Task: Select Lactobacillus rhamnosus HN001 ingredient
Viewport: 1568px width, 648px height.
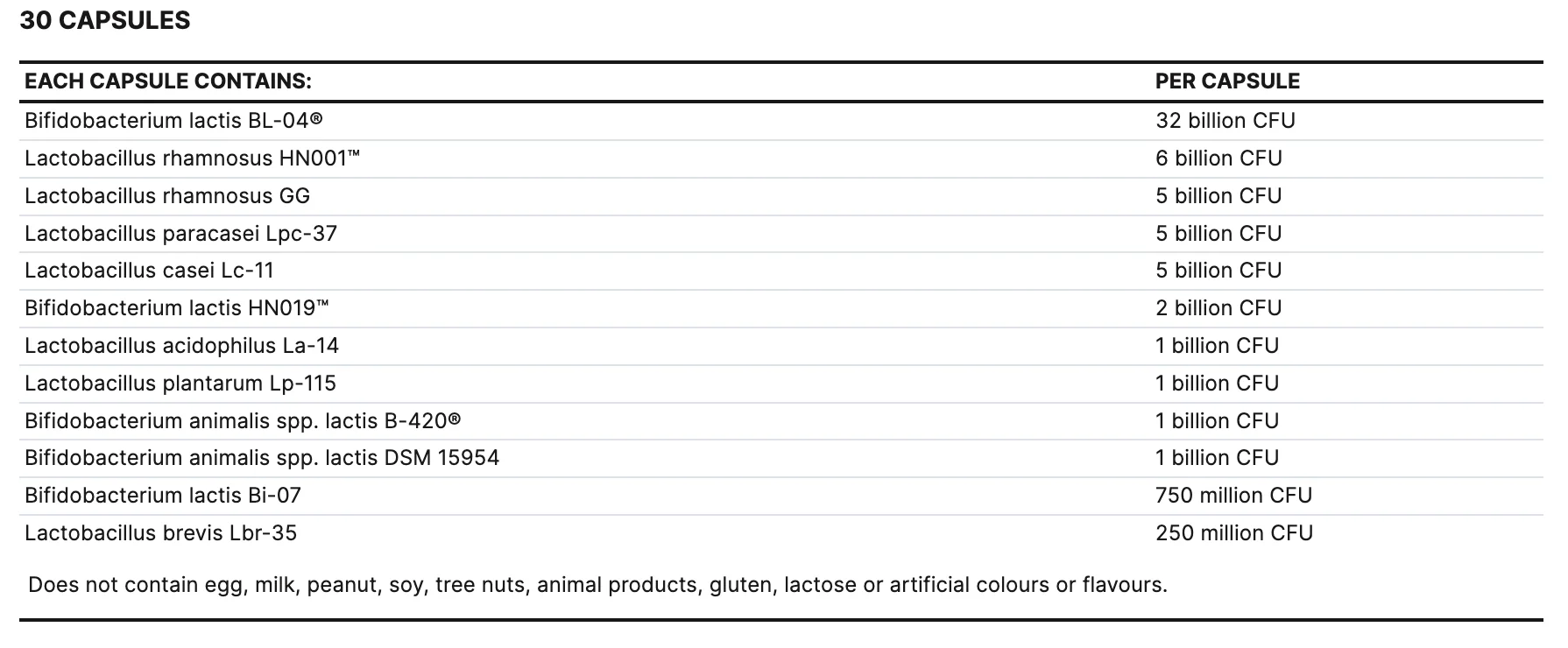Action: 193,158
